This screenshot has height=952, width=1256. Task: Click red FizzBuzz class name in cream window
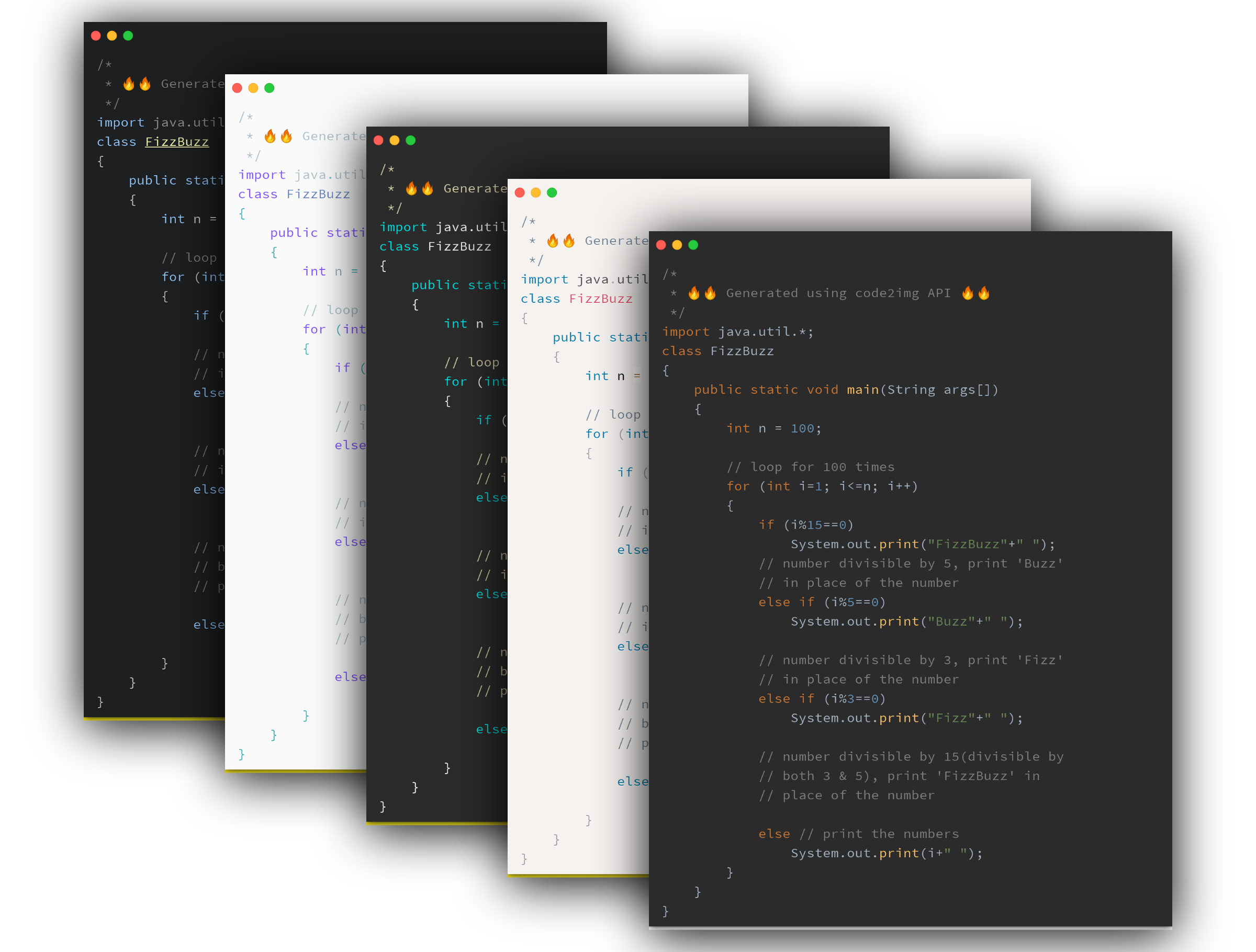tap(601, 299)
